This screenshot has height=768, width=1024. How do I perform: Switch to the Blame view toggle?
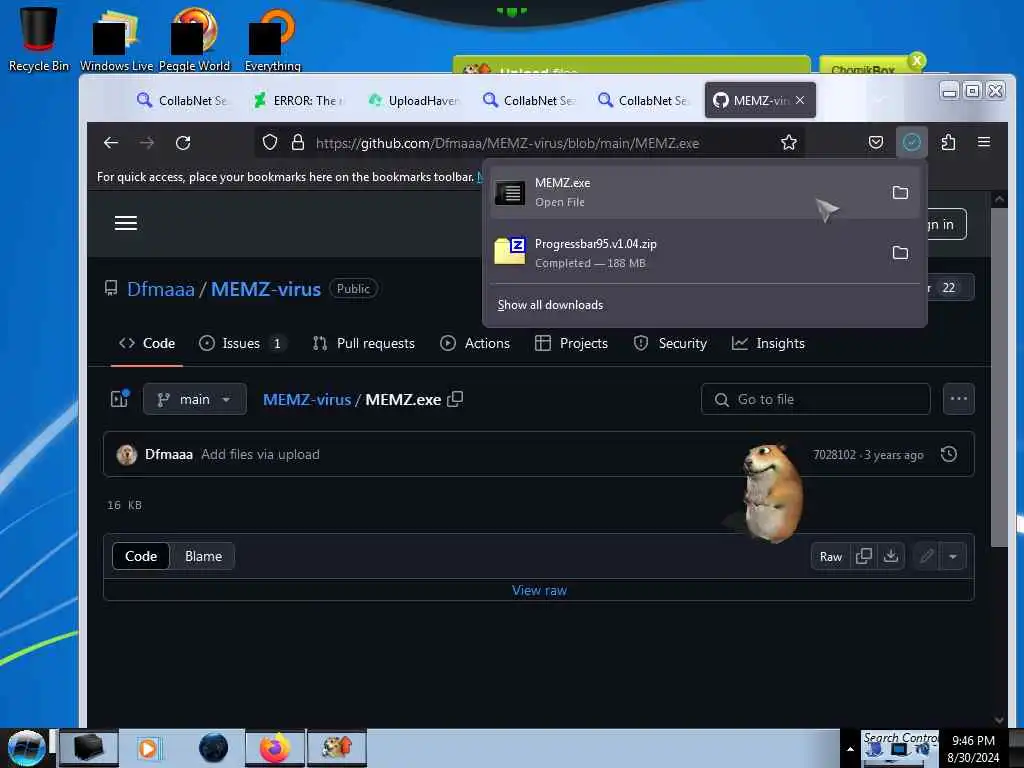click(x=203, y=556)
